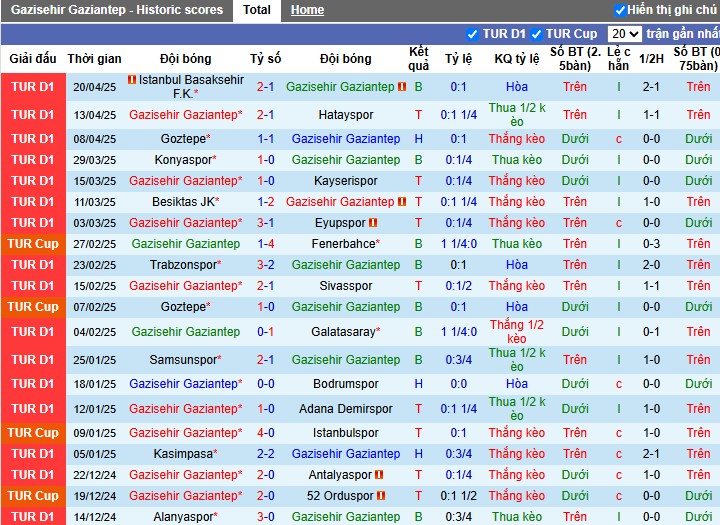
Task: Click red card icon beside Eyupspor
Action: (373, 223)
